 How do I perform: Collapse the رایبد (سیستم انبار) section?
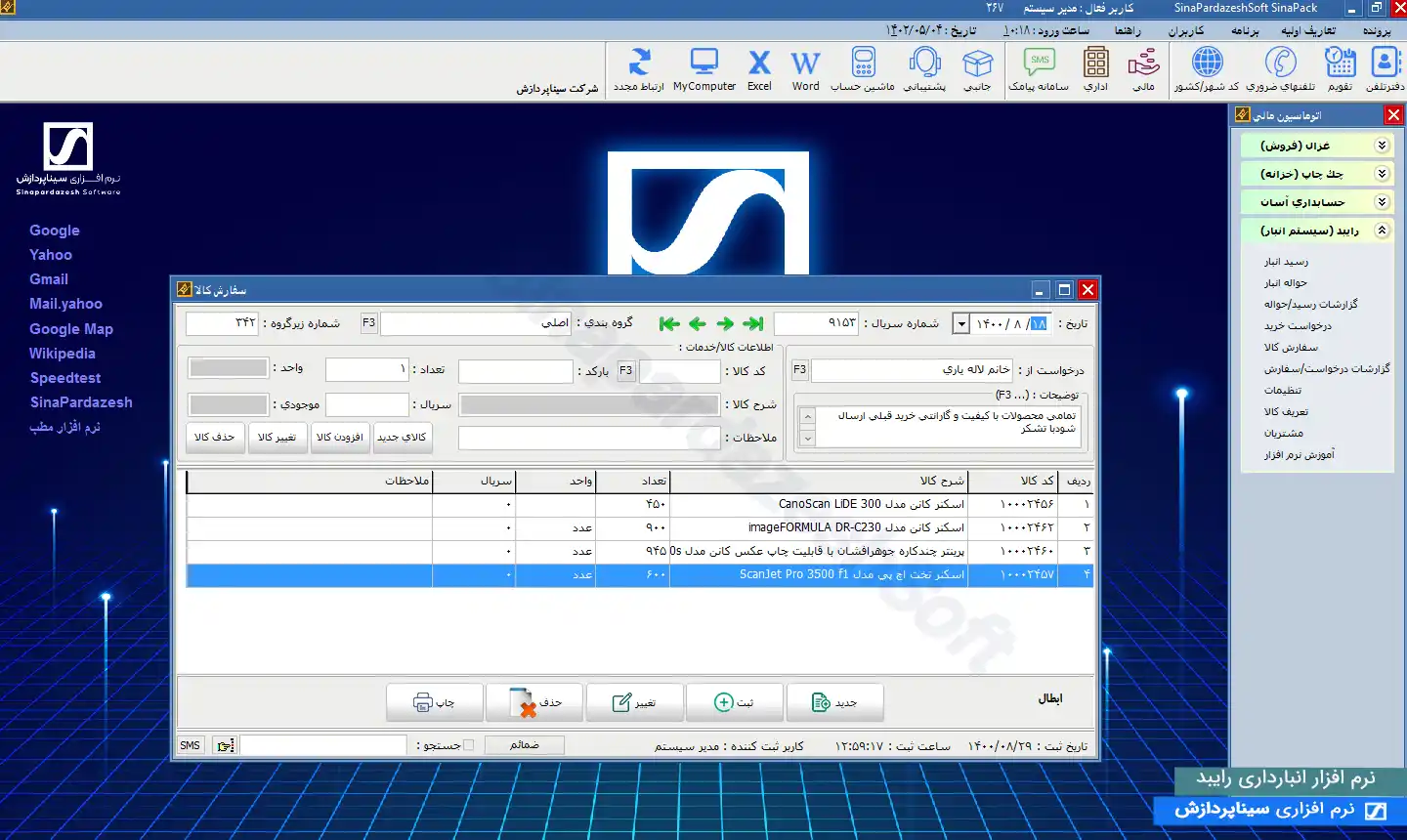pyautogui.click(x=1317, y=231)
